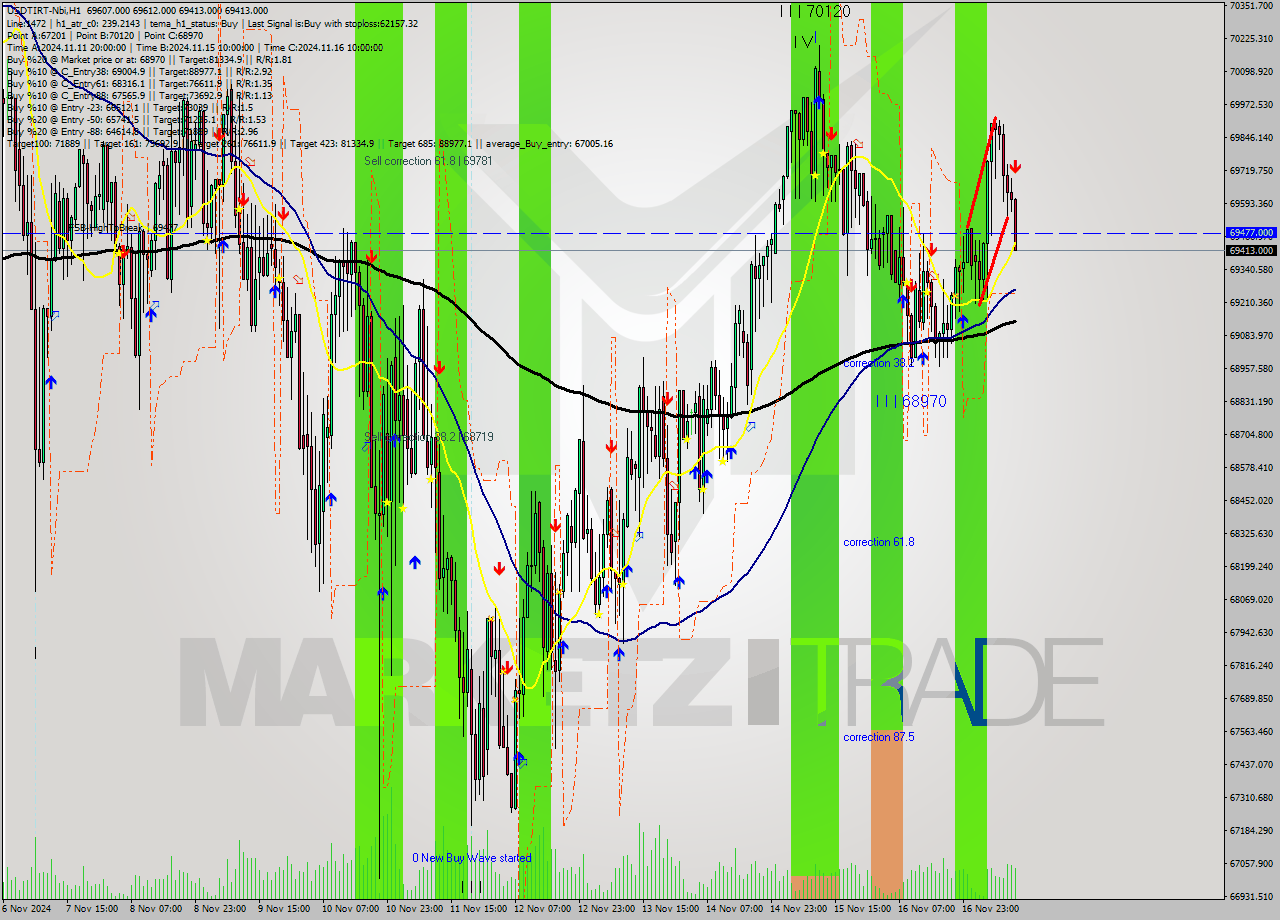Click the '6 Nov 2024' time axis label

(x=24, y=909)
